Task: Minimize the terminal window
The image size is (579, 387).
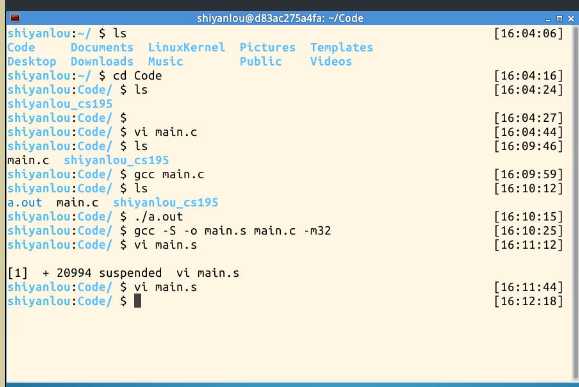Action: coord(548,18)
